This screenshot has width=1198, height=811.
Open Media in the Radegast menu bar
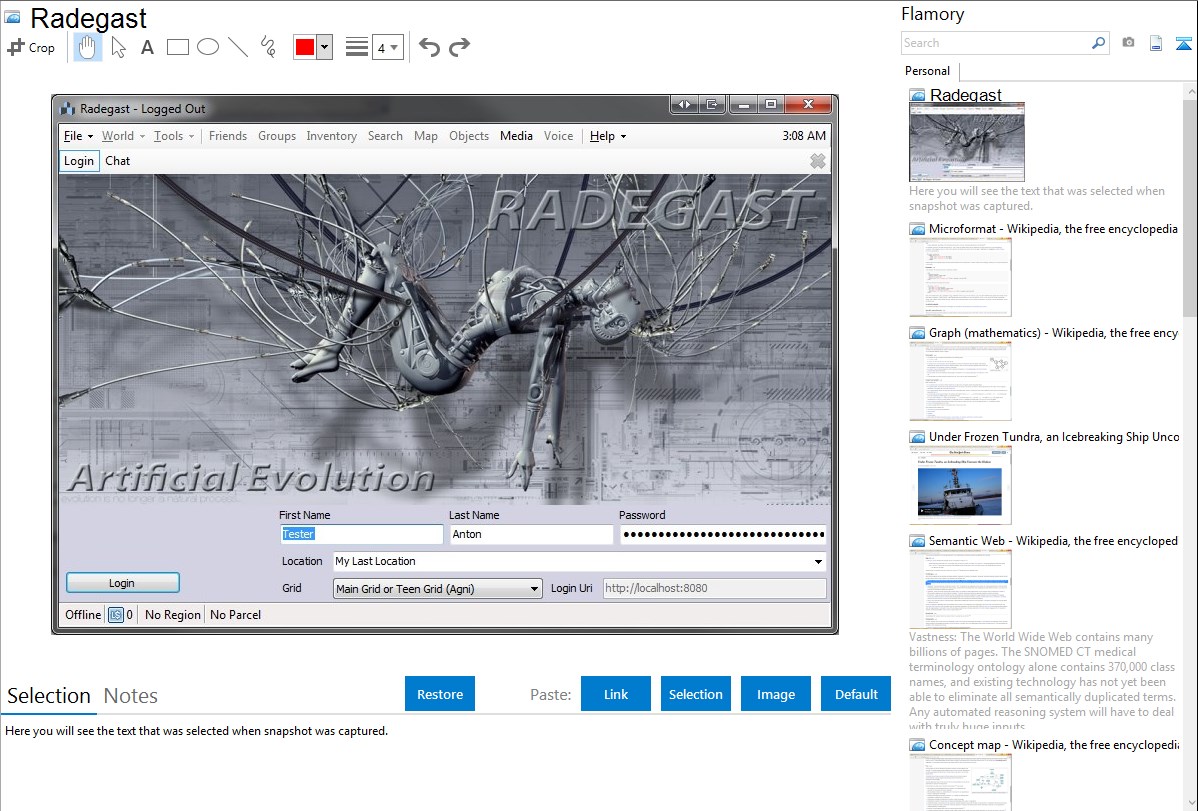point(516,136)
